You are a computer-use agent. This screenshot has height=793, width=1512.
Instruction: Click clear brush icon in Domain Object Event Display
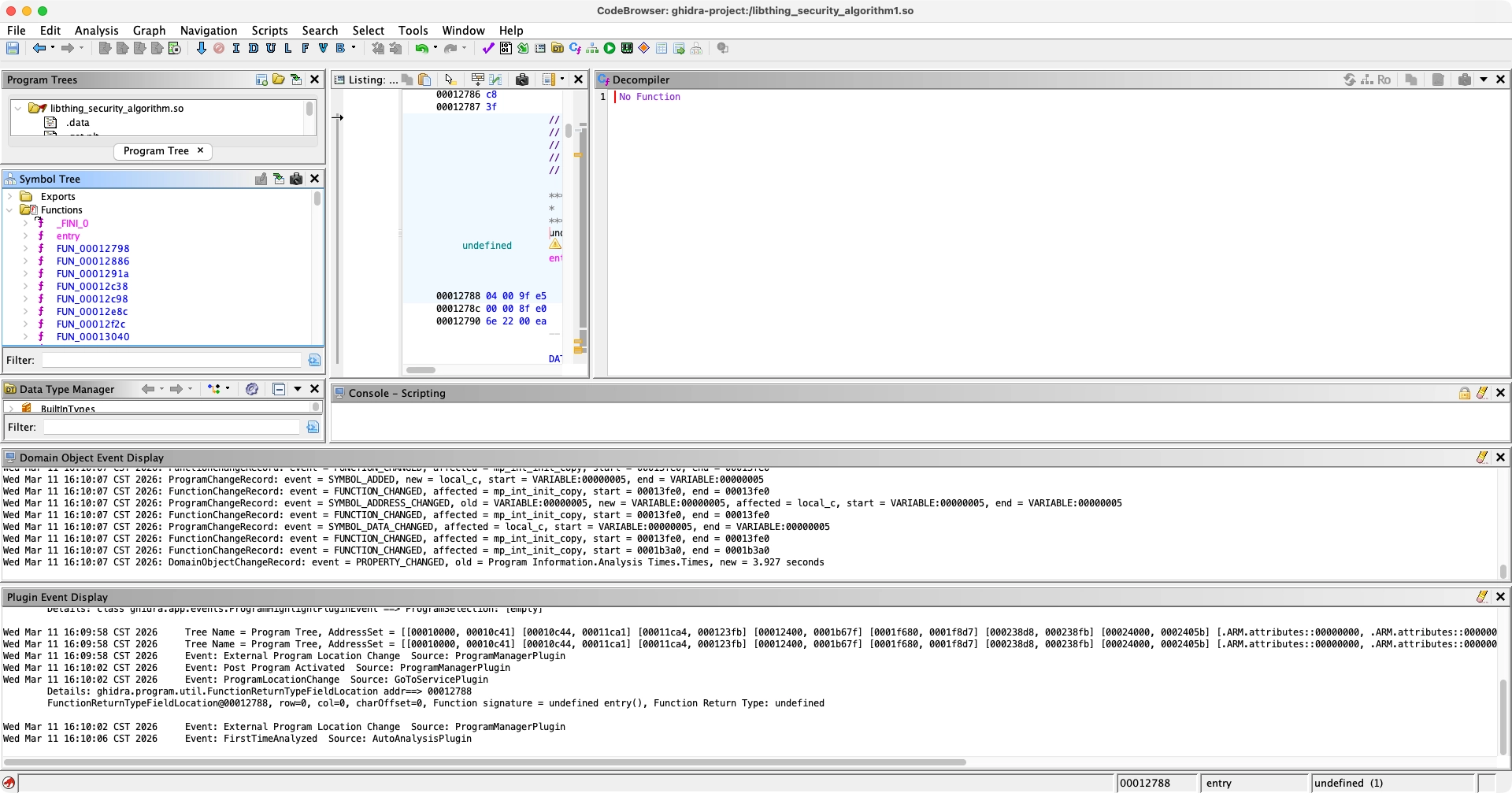[1482, 457]
